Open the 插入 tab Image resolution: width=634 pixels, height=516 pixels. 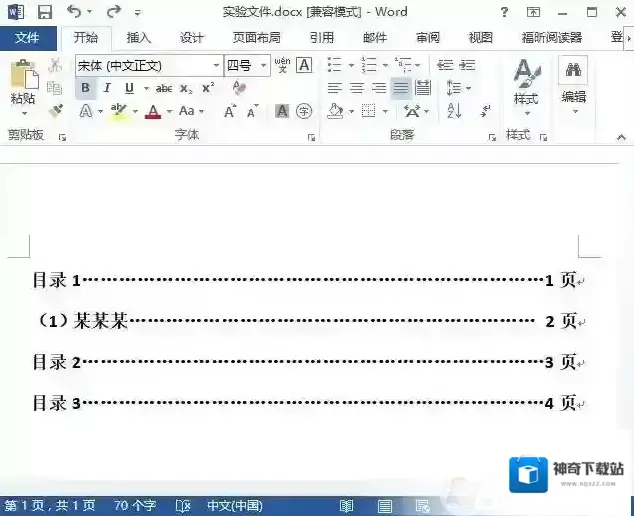point(139,38)
